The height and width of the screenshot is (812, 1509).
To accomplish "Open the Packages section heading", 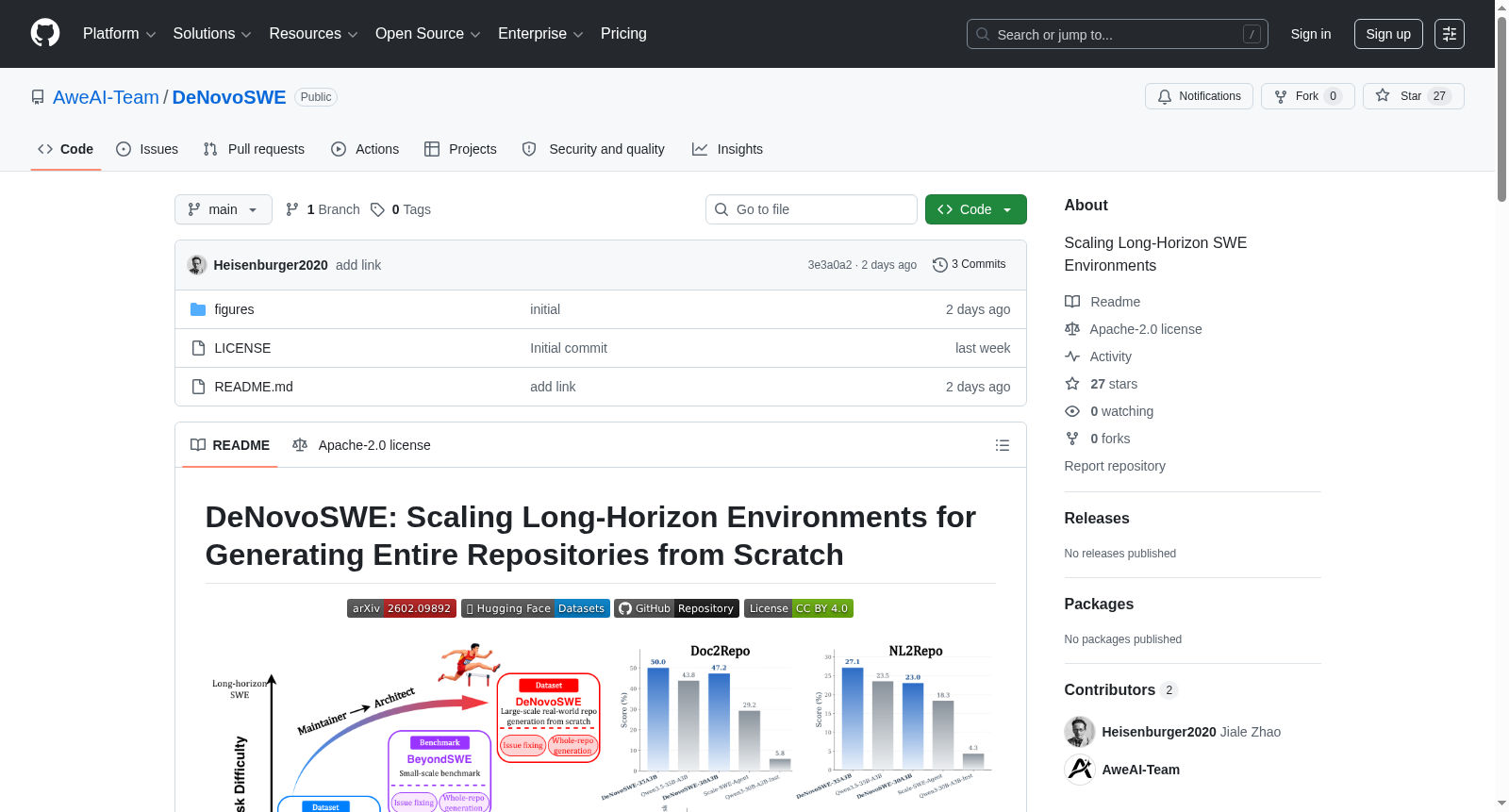I will pyautogui.click(x=1099, y=605).
